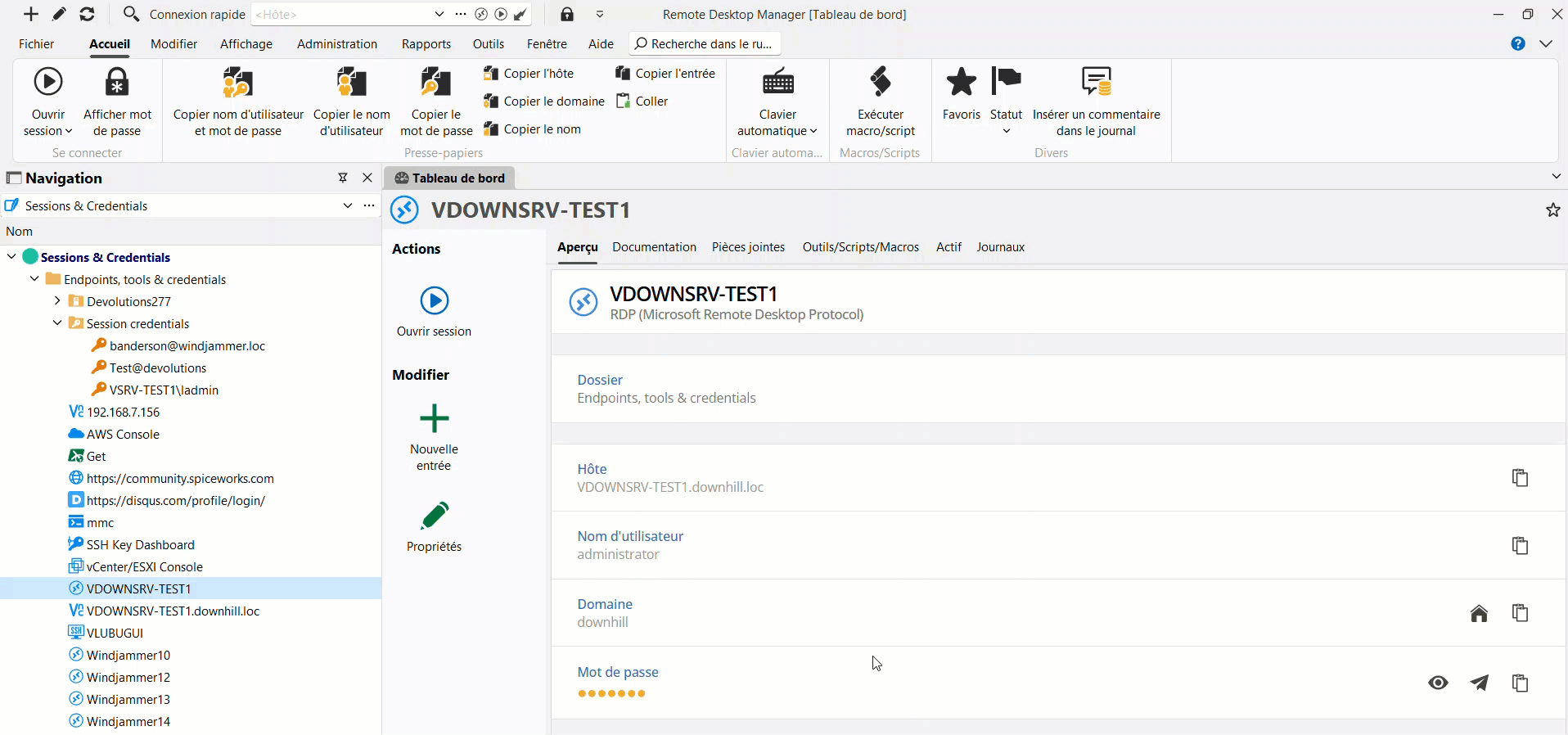Open the Sessions & Credentials vault dropdown
1568x735 pixels.
[x=348, y=205]
